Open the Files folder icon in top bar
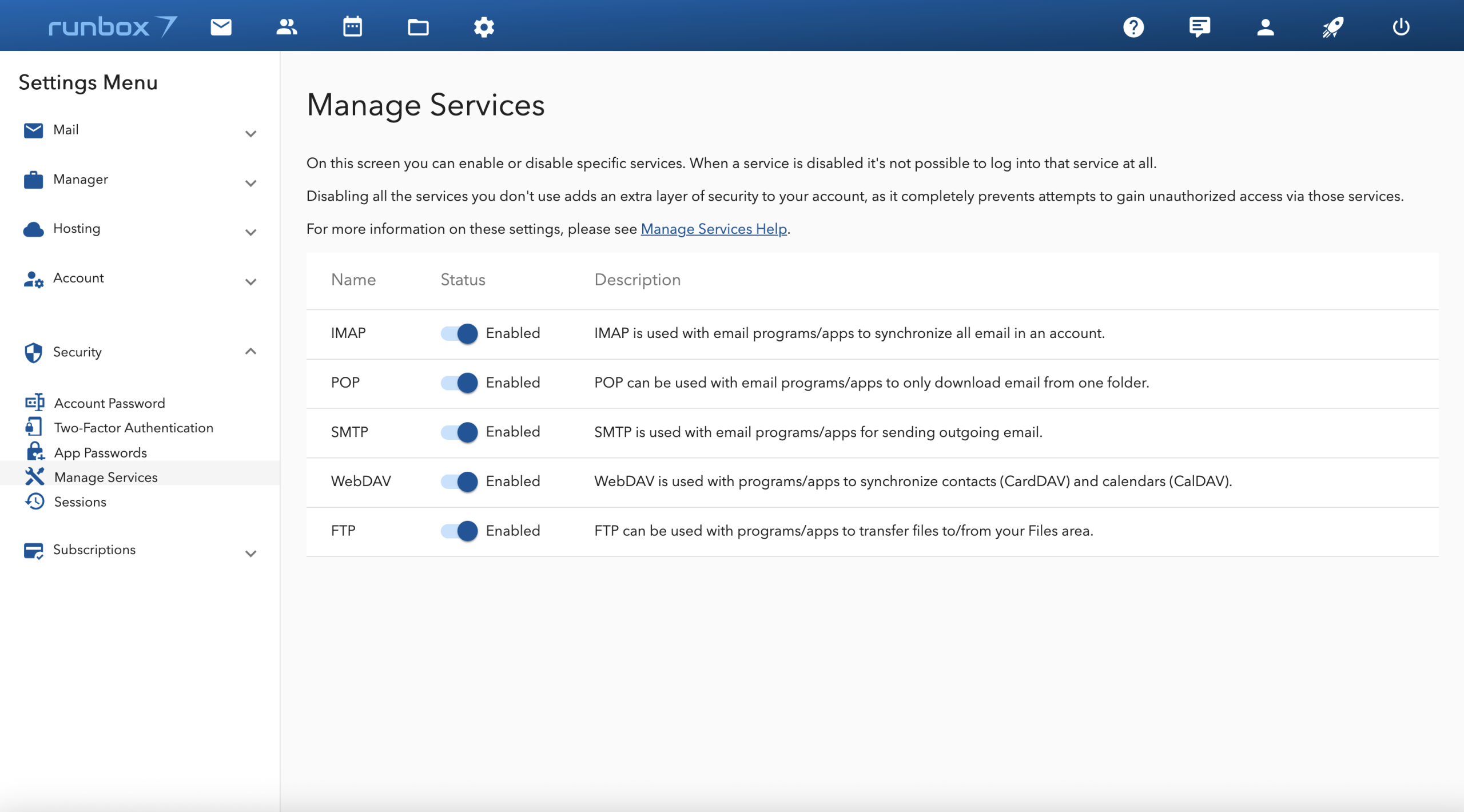 click(418, 27)
